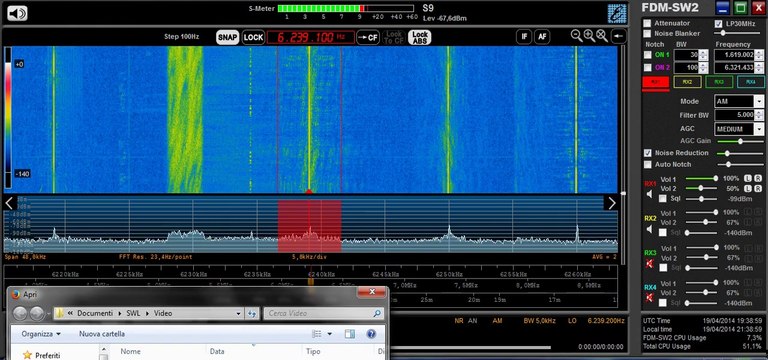
Task: Click the Cerca Video search field
Action: point(324,313)
